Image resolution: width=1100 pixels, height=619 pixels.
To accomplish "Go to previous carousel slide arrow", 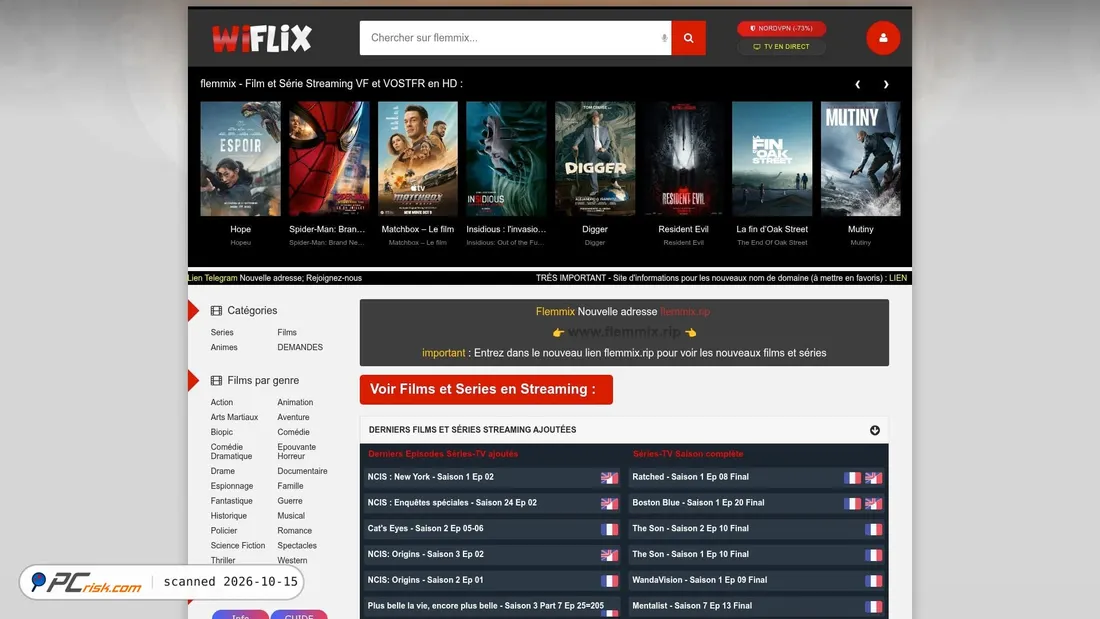I will (x=857, y=84).
